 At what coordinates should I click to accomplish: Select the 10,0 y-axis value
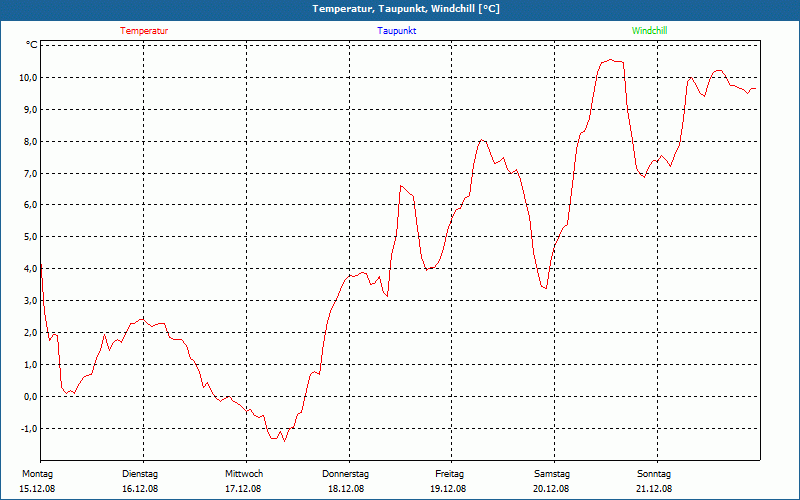coord(29,78)
